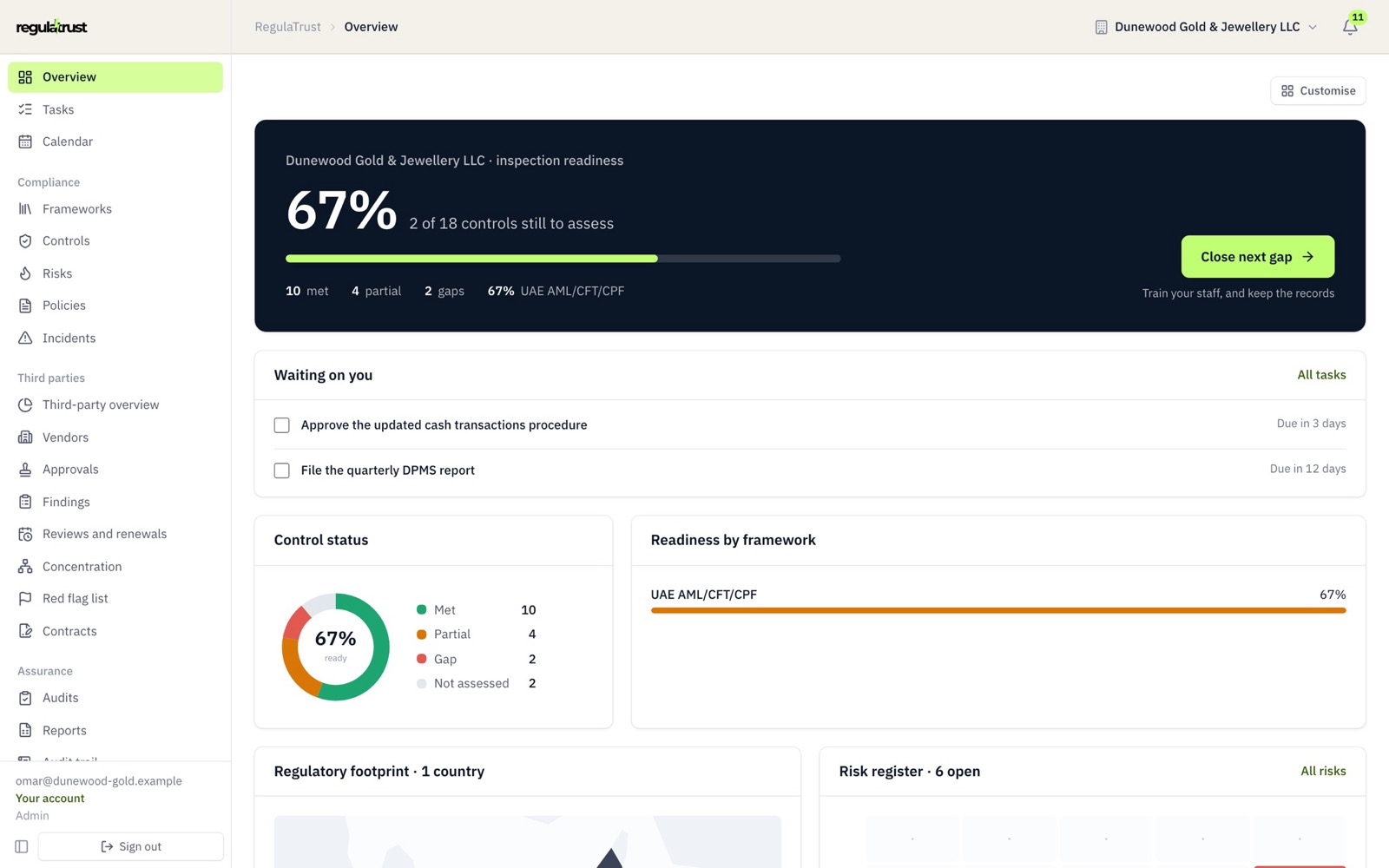Click the Tasks sidebar icon
This screenshot has width=1389, height=868.
(25, 109)
